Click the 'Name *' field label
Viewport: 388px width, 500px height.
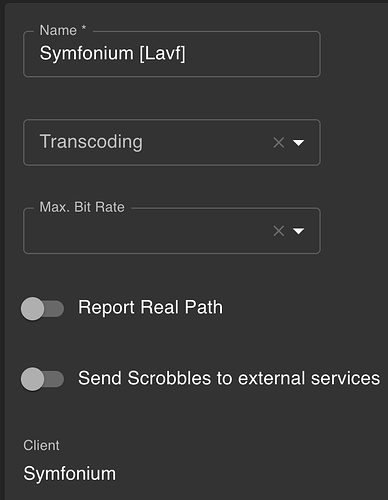click(63, 30)
